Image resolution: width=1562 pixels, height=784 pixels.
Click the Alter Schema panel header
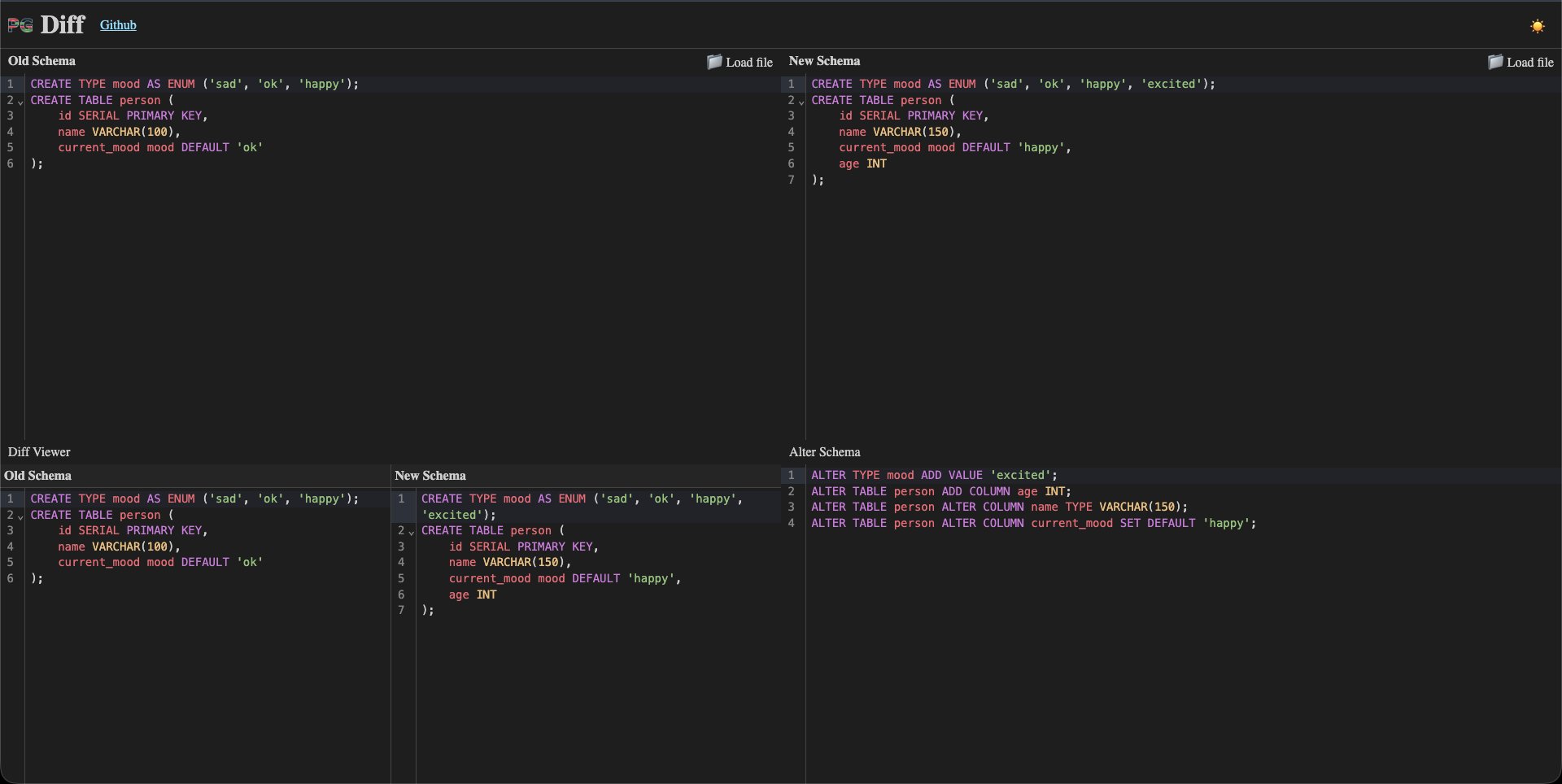coord(824,451)
